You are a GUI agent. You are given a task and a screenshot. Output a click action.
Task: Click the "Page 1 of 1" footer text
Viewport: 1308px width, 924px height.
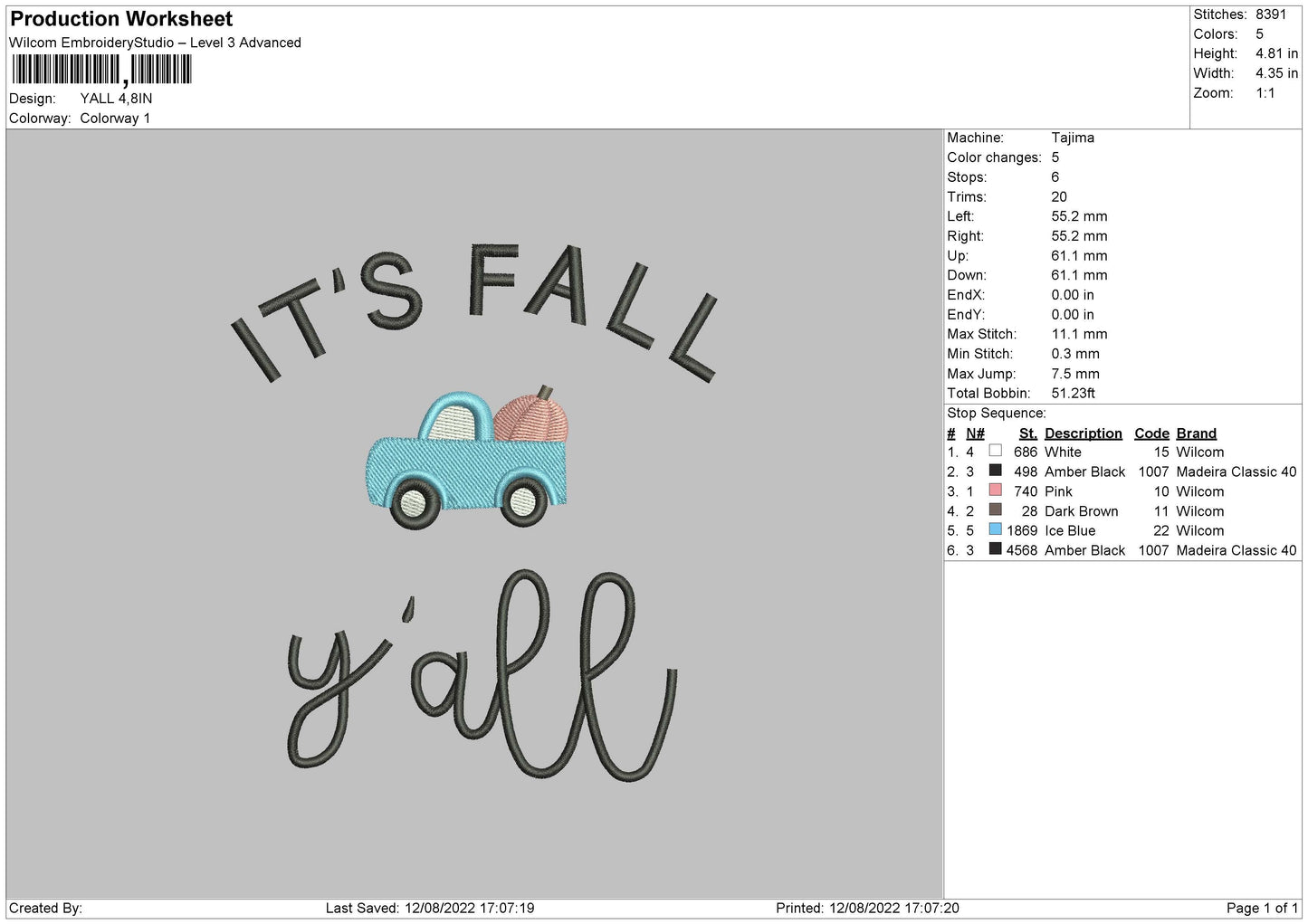(1263, 908)
